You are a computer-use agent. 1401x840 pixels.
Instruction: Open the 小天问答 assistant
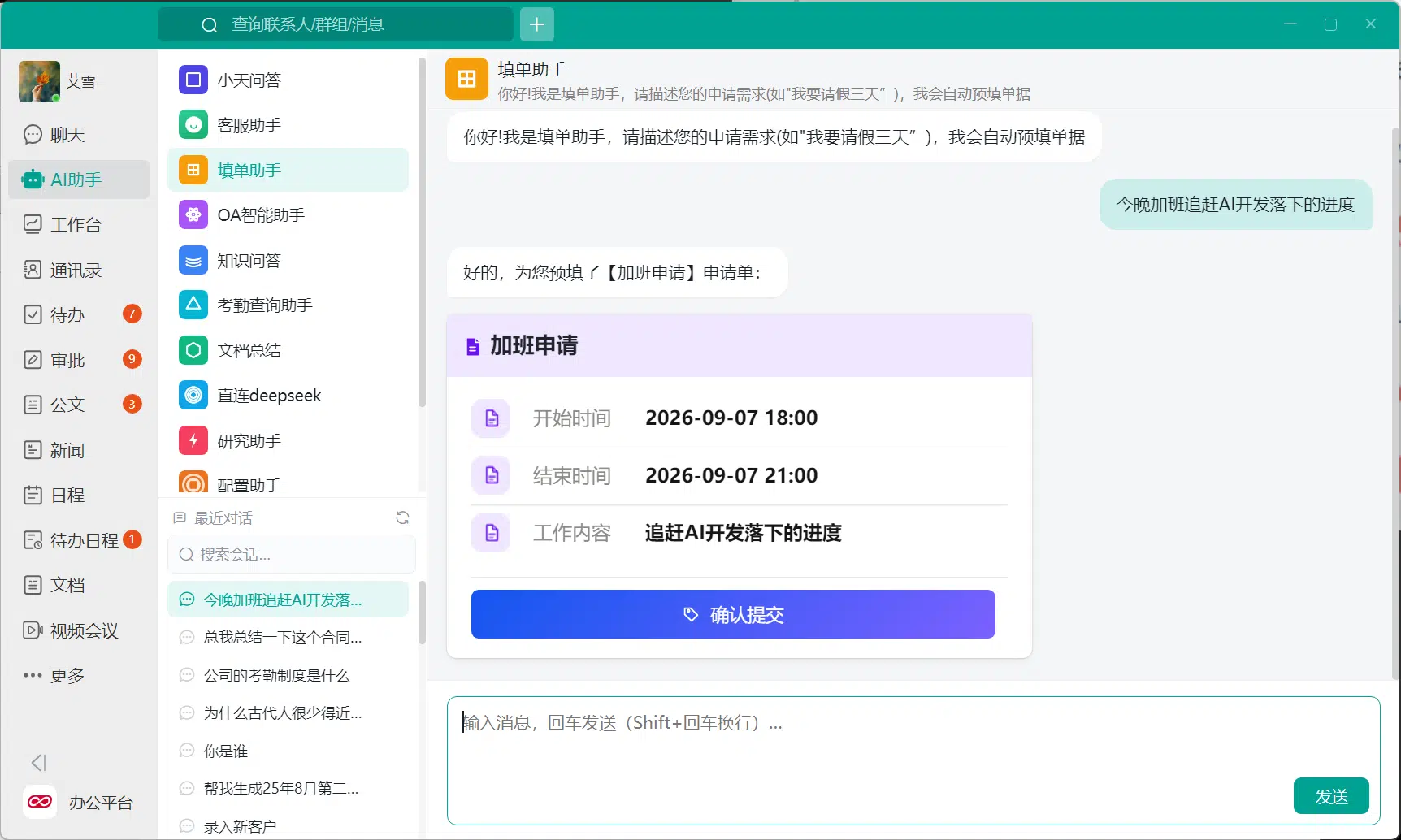tap(288, 80)
